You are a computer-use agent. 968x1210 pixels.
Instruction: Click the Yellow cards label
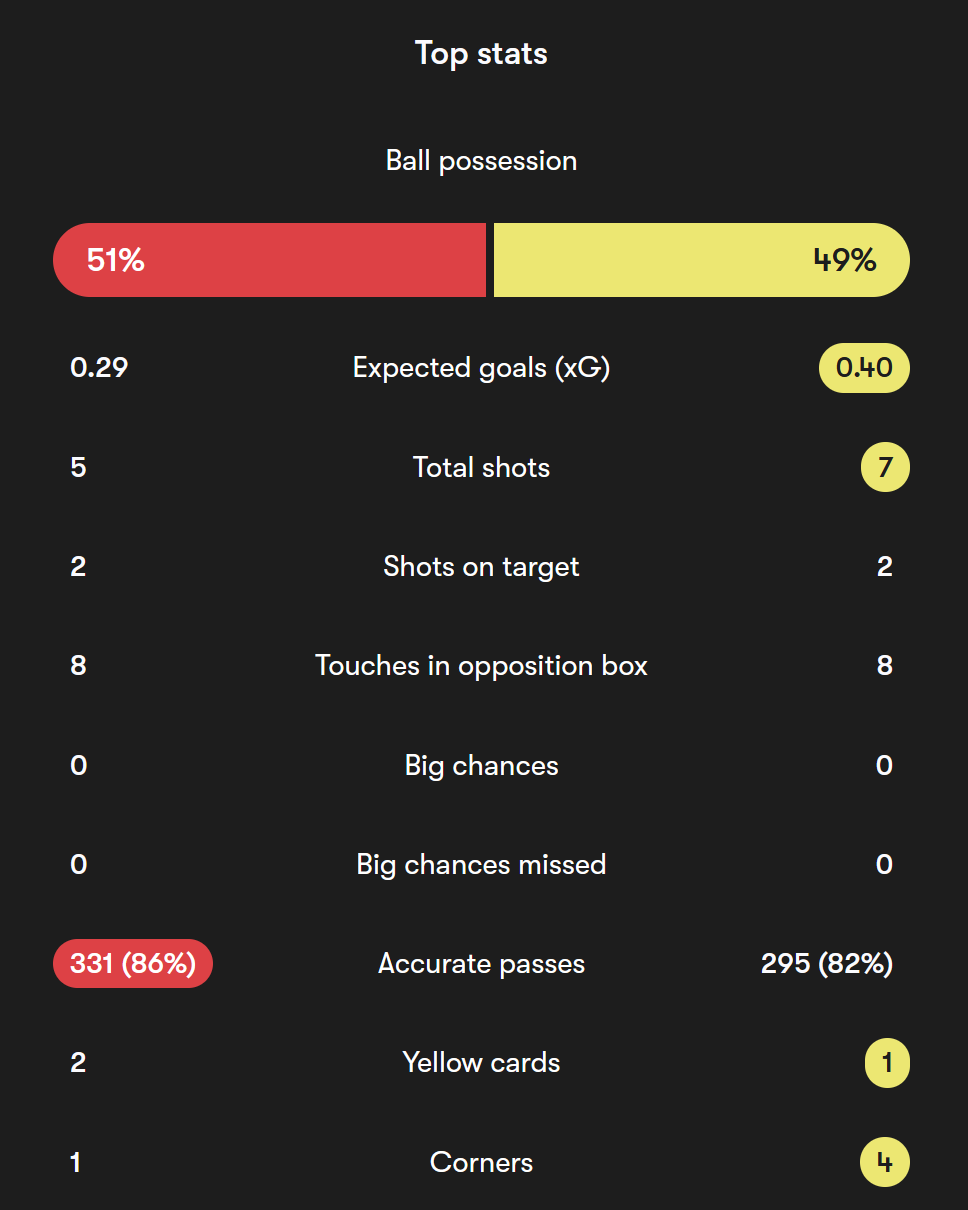click(x=481, y=1063)
